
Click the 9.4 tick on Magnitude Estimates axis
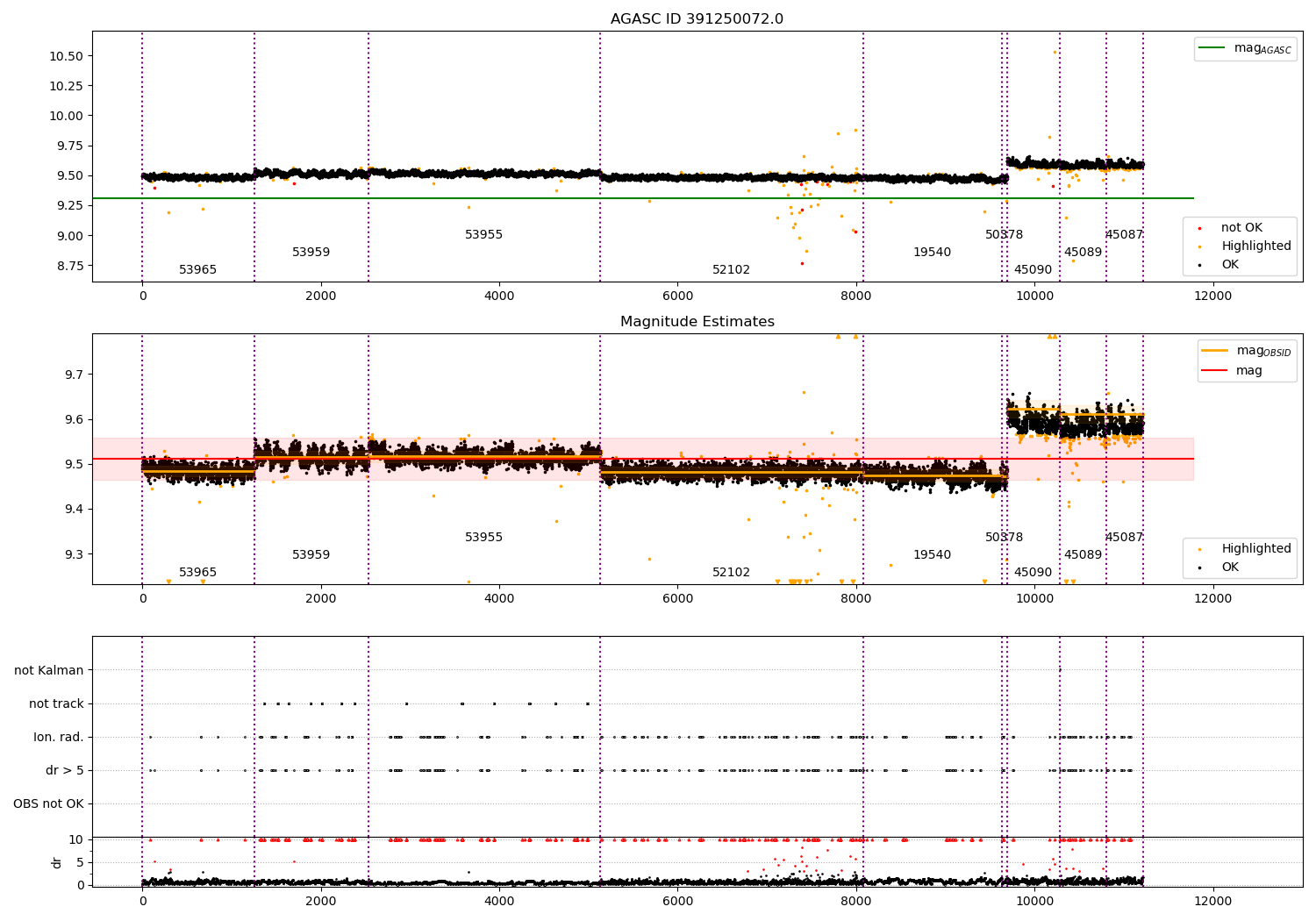74,510
